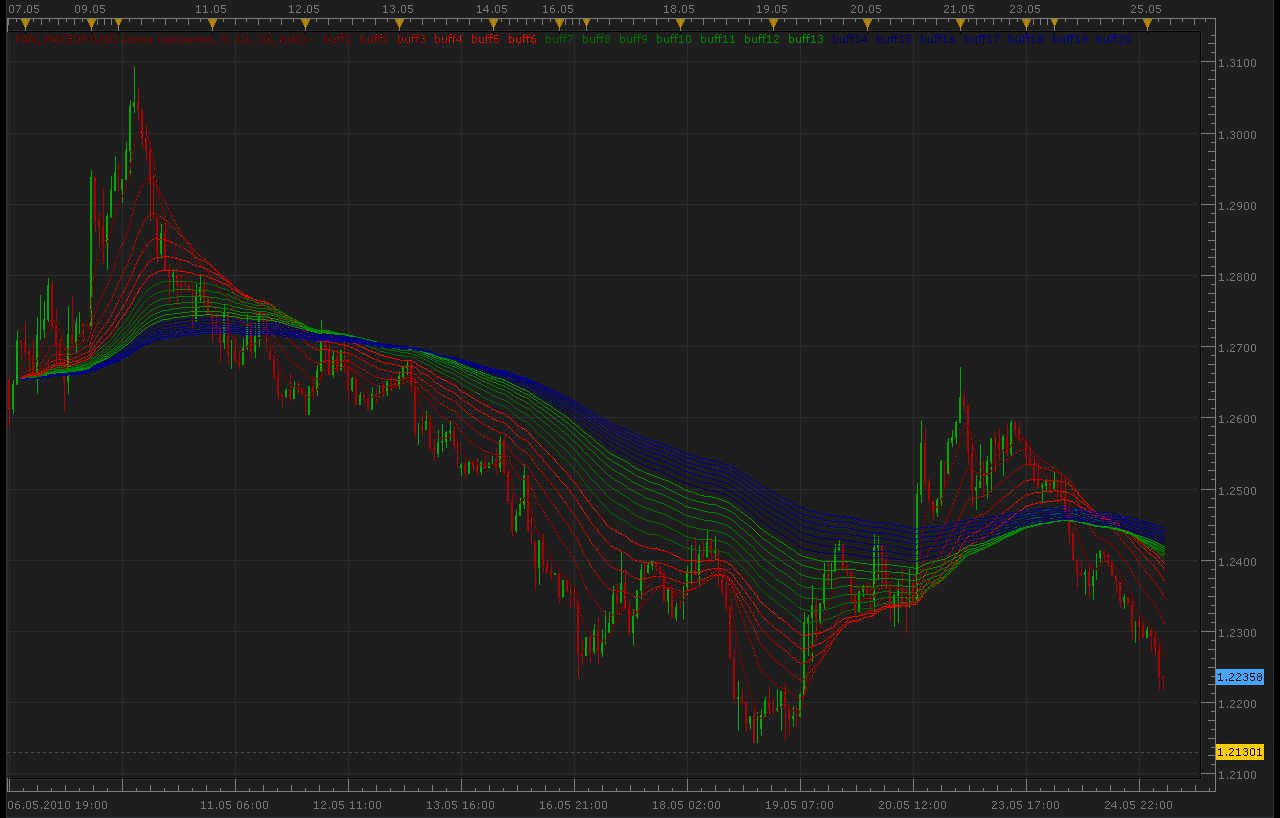This screenshot has width=1280, height=818.
Task: Click the 1.2600 price scale label
Action: click(x=1237, y=419)
